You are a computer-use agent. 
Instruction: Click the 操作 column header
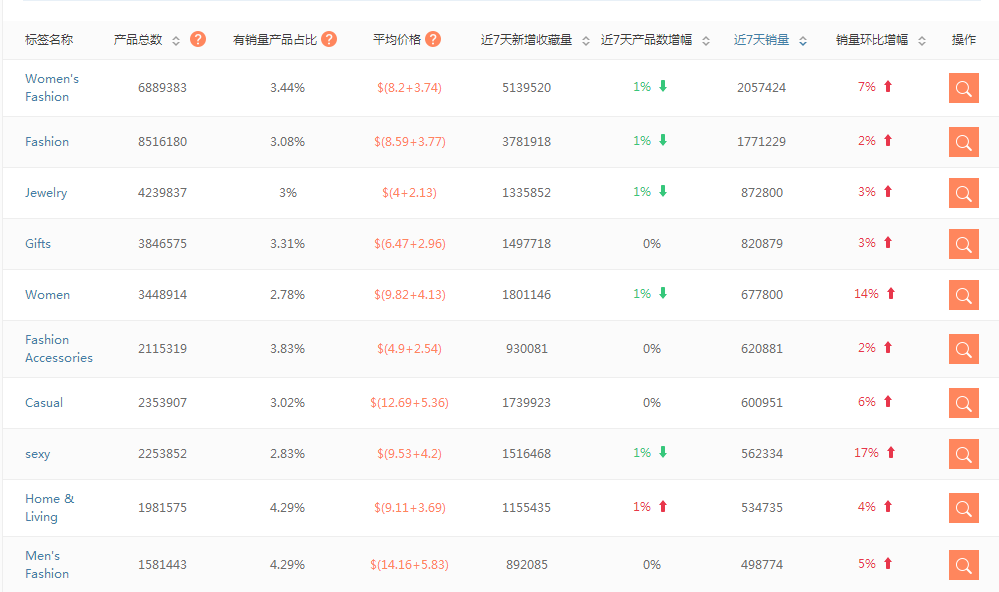click(963, 40)
